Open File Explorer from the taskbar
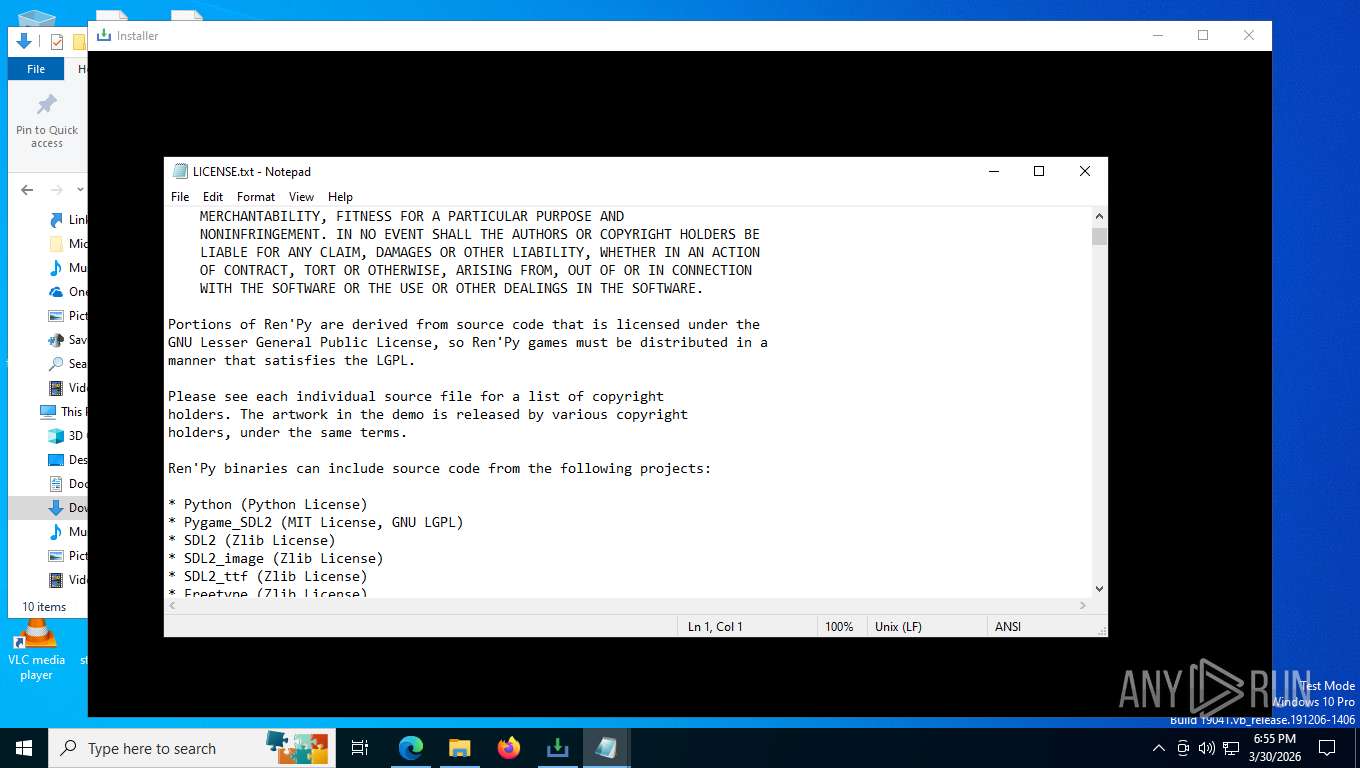This screenshot has height=768, width=1360. 460,748
